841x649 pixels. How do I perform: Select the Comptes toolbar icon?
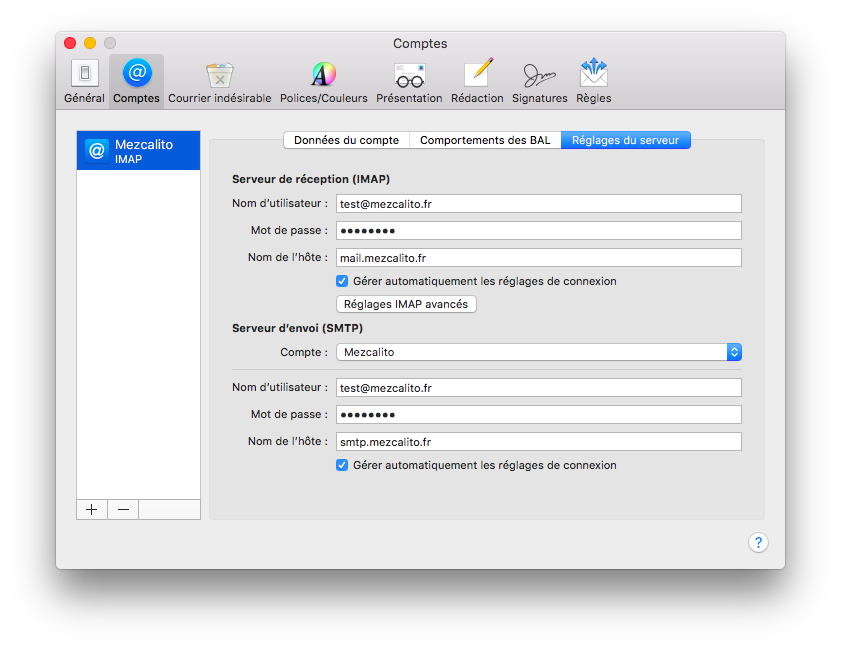[136, 80]
